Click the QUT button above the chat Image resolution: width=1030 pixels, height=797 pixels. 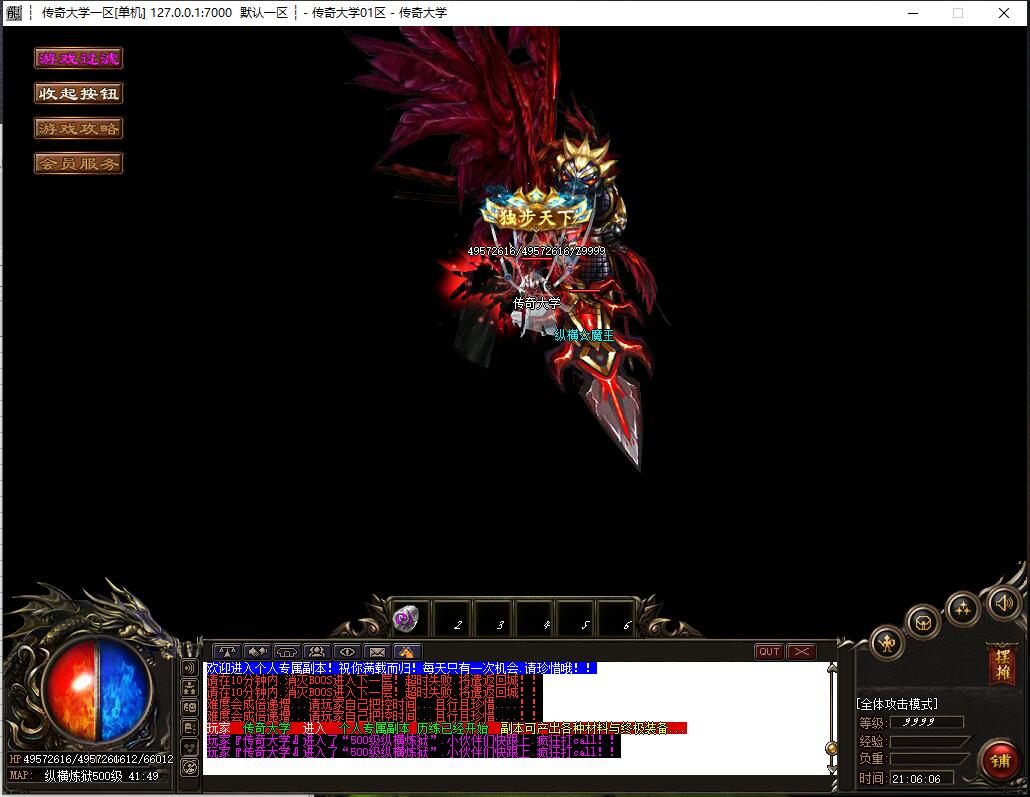pyautogui.click(x=769, y=651)
